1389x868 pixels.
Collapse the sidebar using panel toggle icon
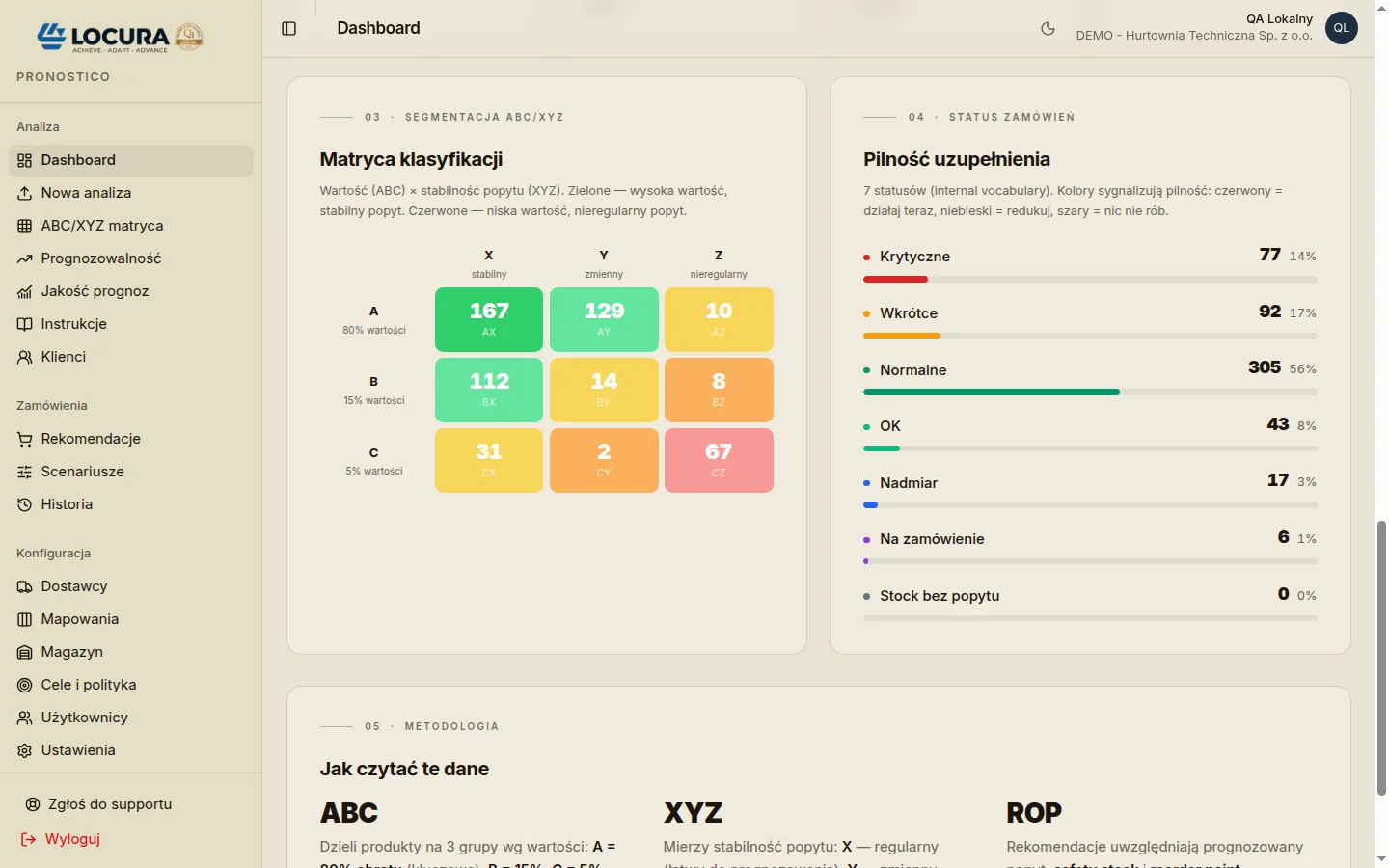(x=288, y=28)
